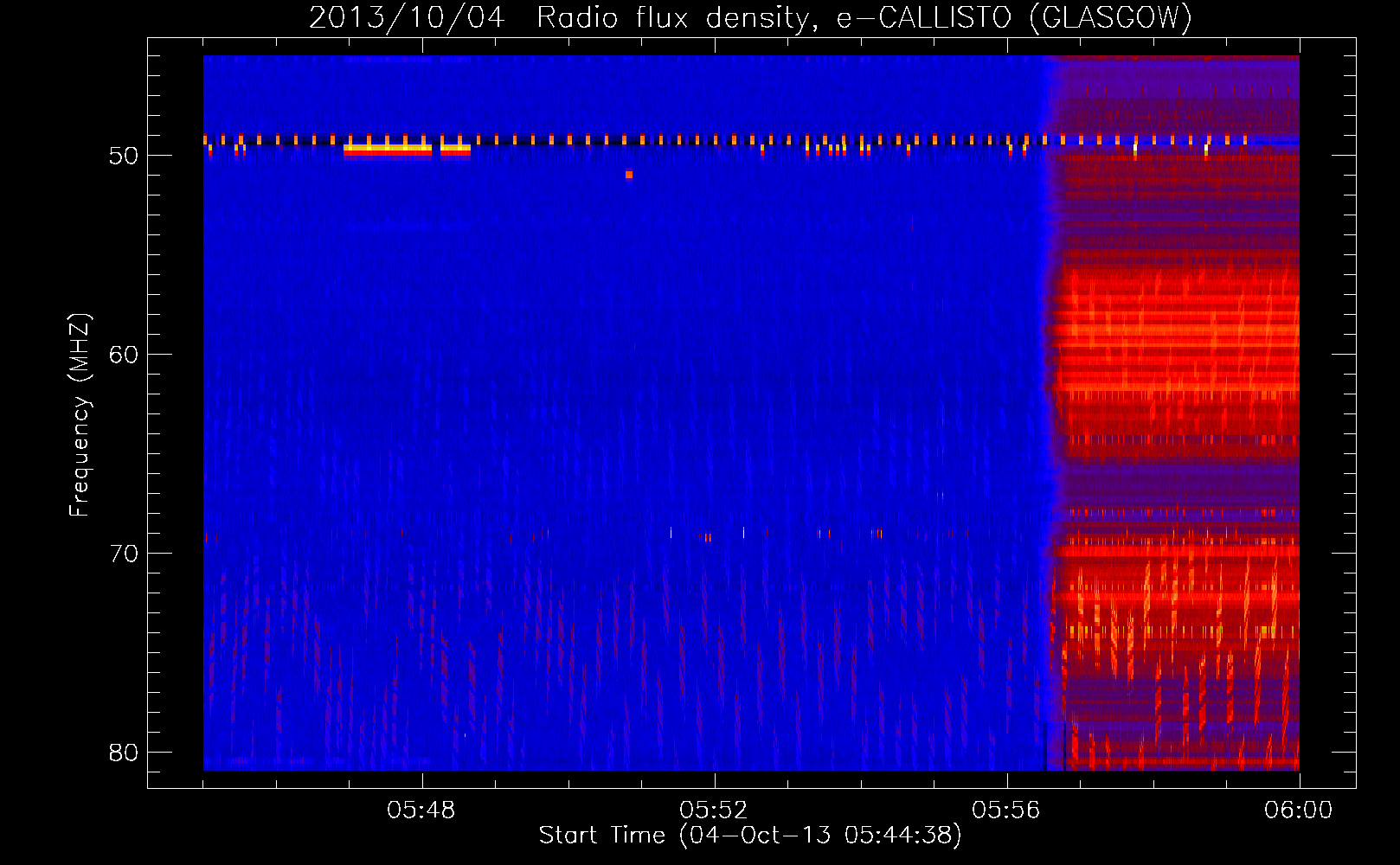
Task: Click the isolated orange pixel below 50 MHz
Action: (629, 175)
